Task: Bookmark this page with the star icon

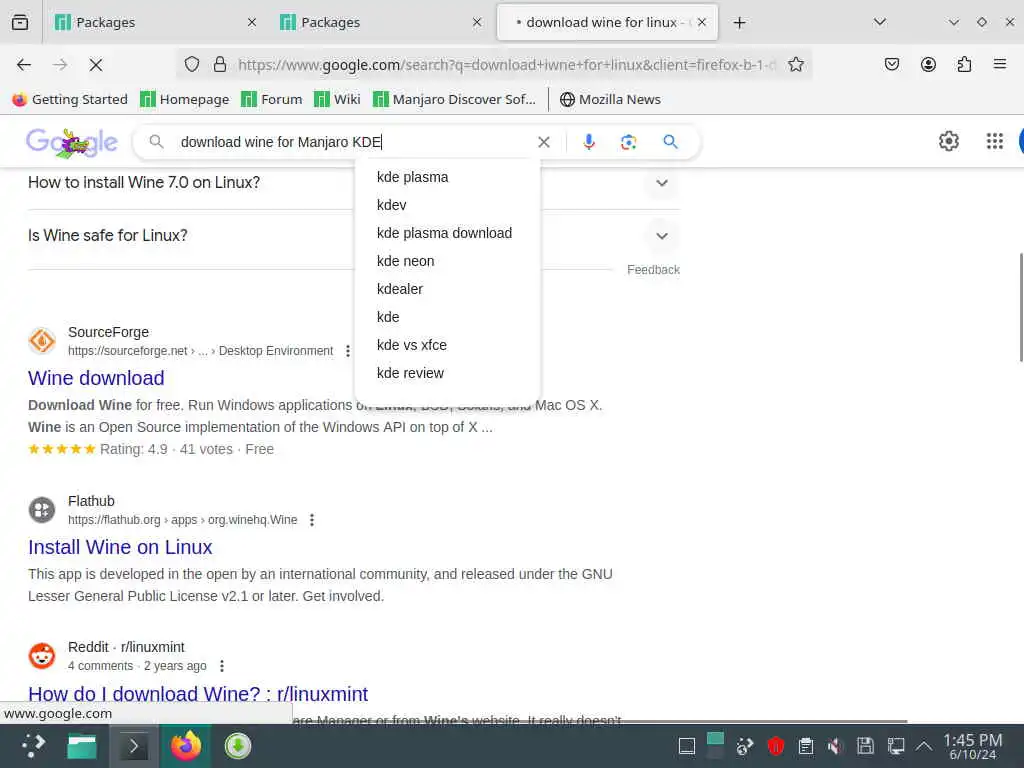Action: 795,64
